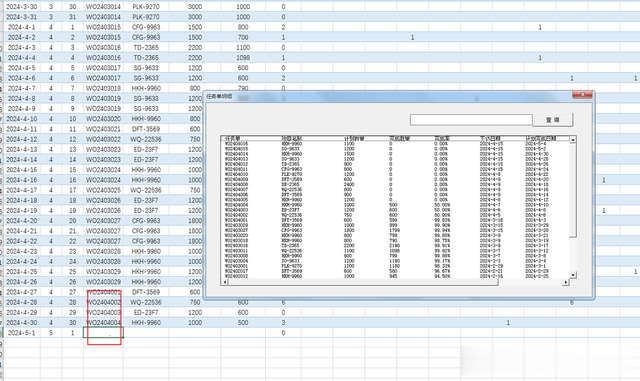Click the list's horizontal scrollbar left arrow
The width and height of the screenshot is (640, 381).
tap(224, 282)
